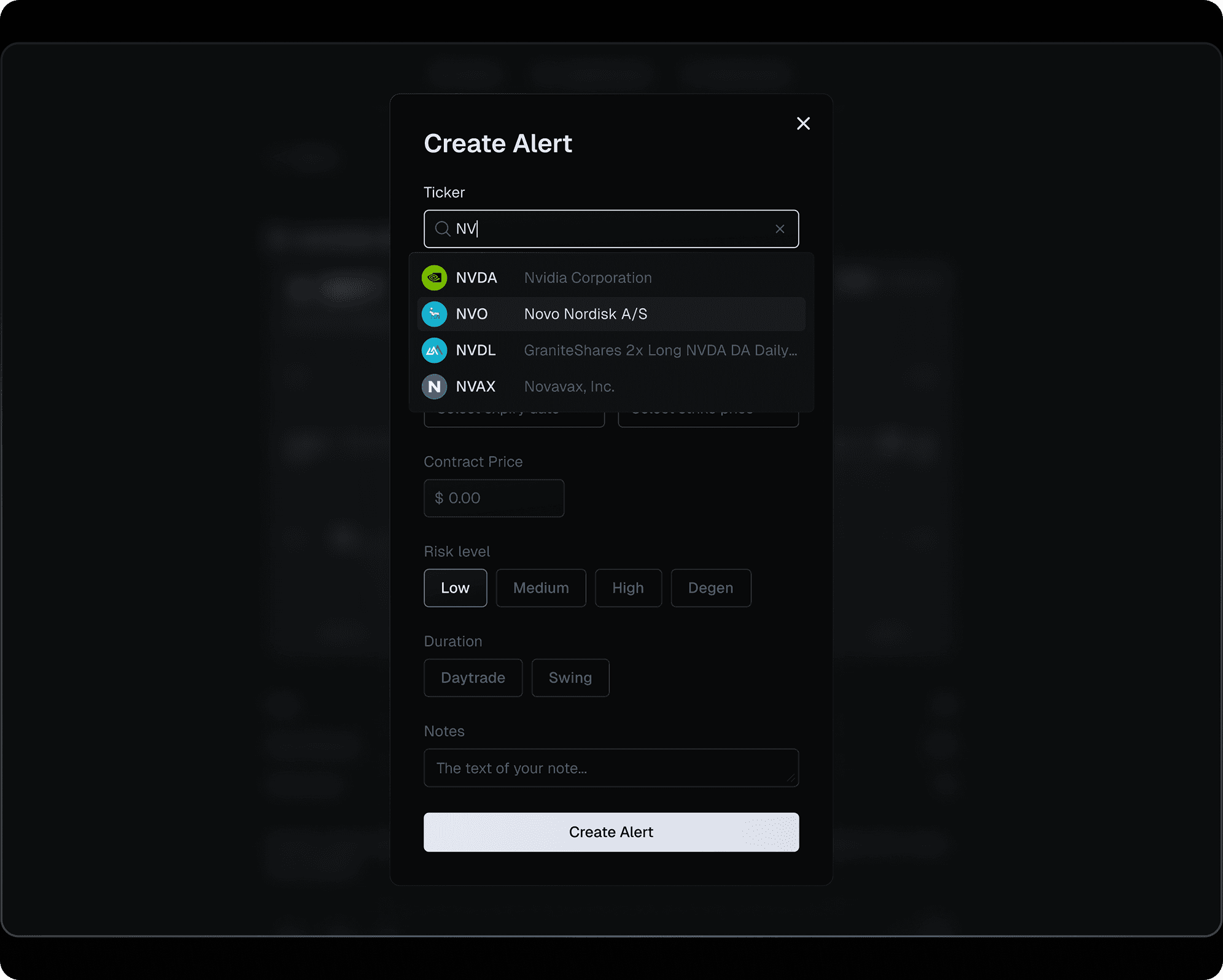Choose Degen risk level
This screenshot has height=980, width=1223.
click(x=710, y=588)
